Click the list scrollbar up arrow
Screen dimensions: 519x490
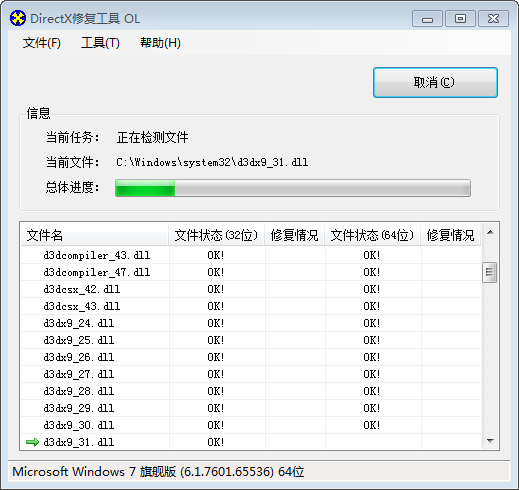pos(490,232)
